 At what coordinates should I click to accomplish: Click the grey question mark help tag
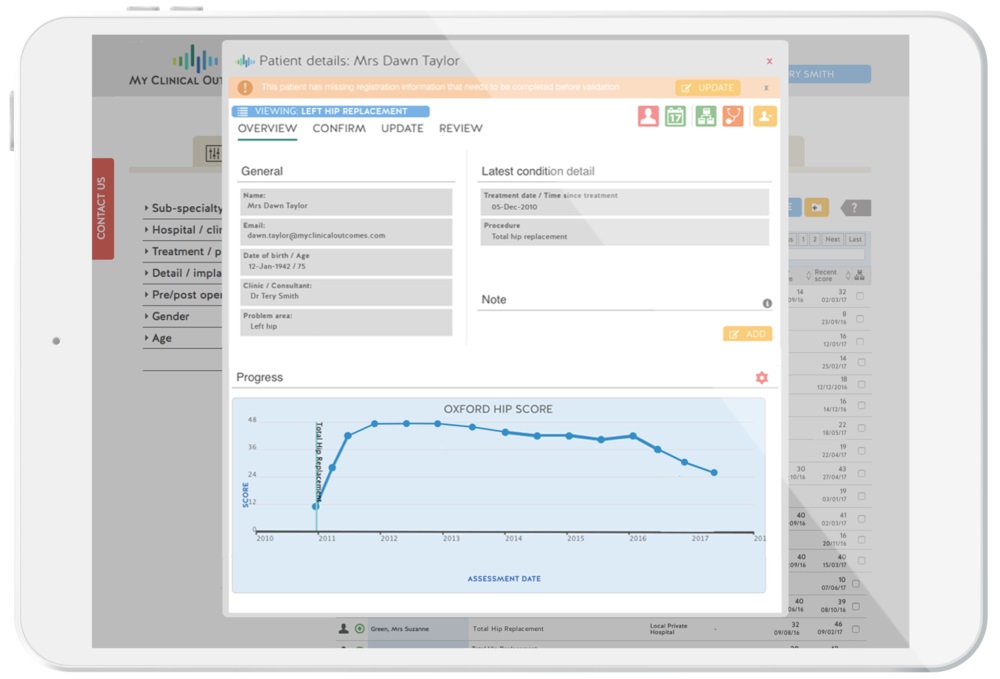coord(856,208)
